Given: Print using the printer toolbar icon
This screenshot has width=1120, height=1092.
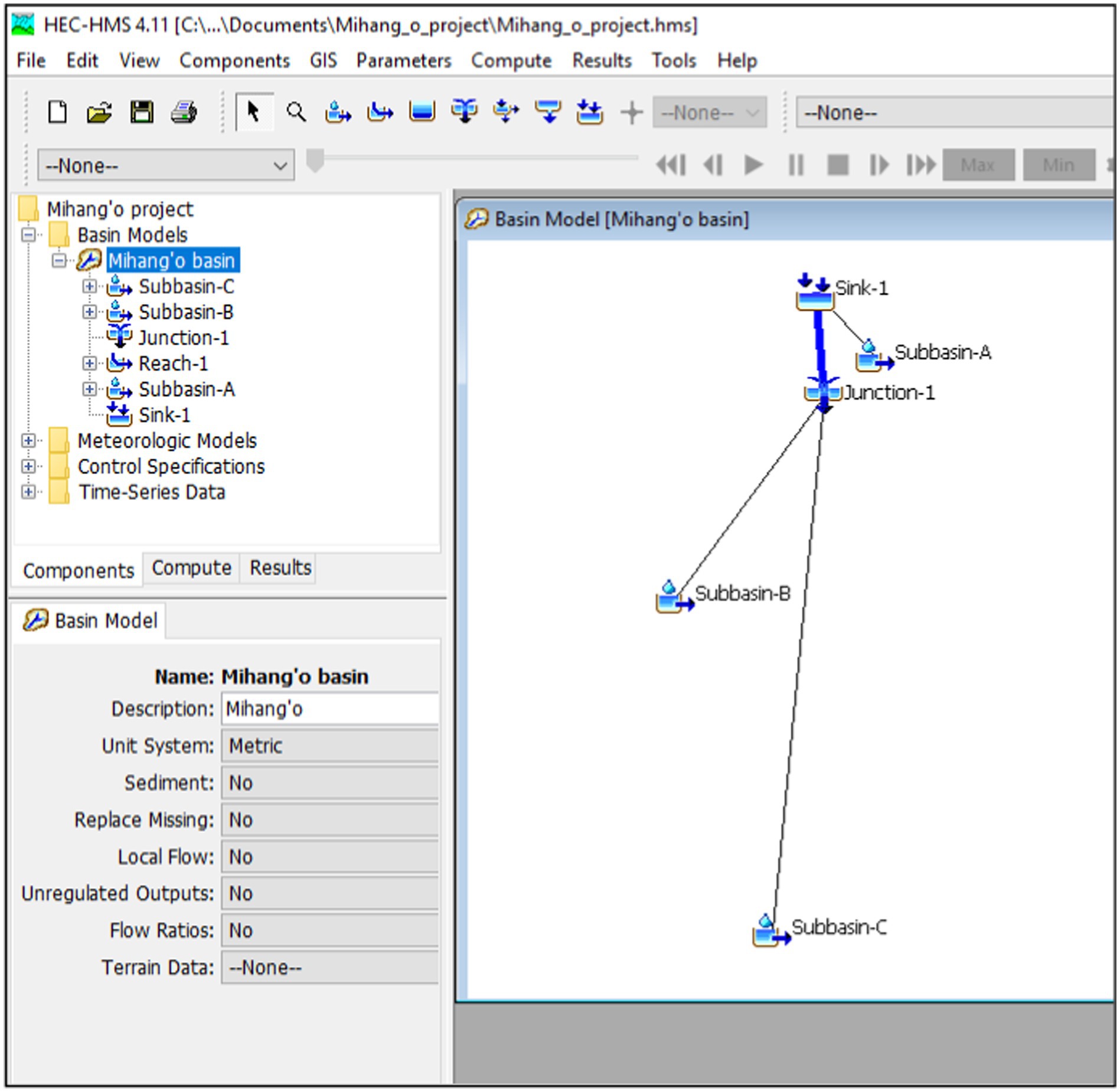Looking at the screenshot, I should [x=184, y=112].
